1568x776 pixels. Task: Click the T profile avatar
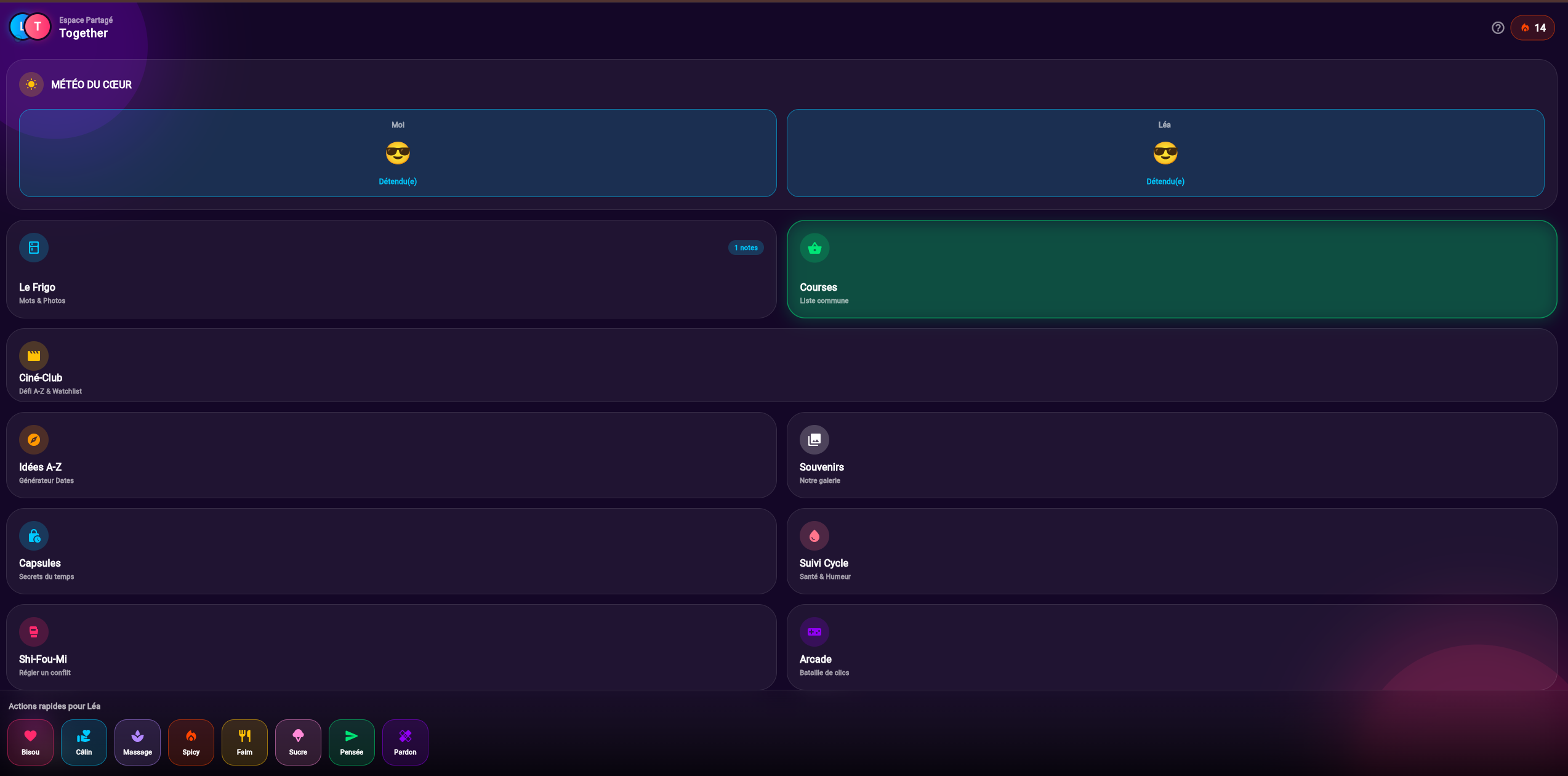(38, 26)
